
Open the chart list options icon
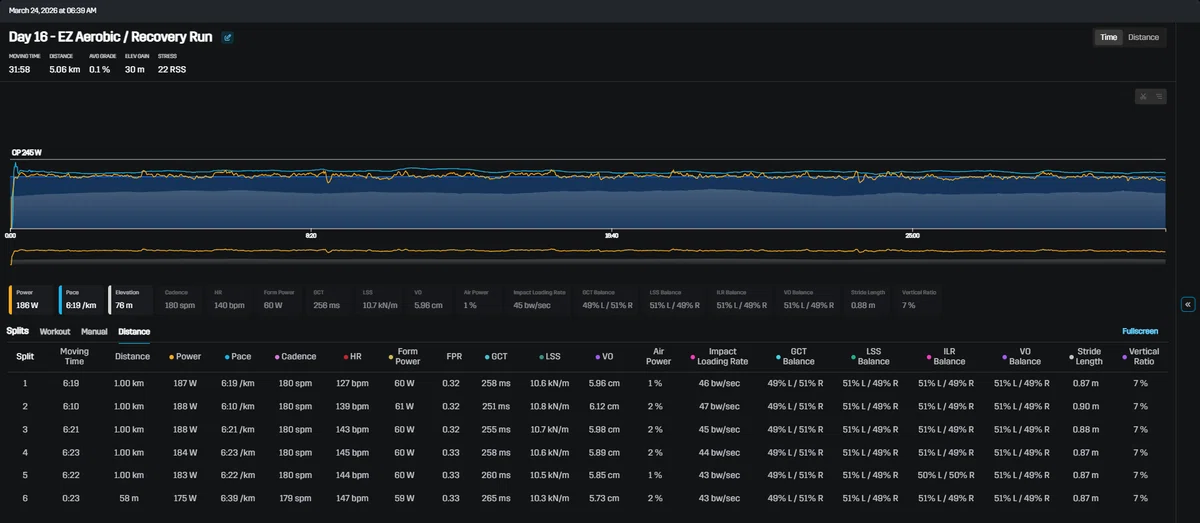[x=1159, y=97]
